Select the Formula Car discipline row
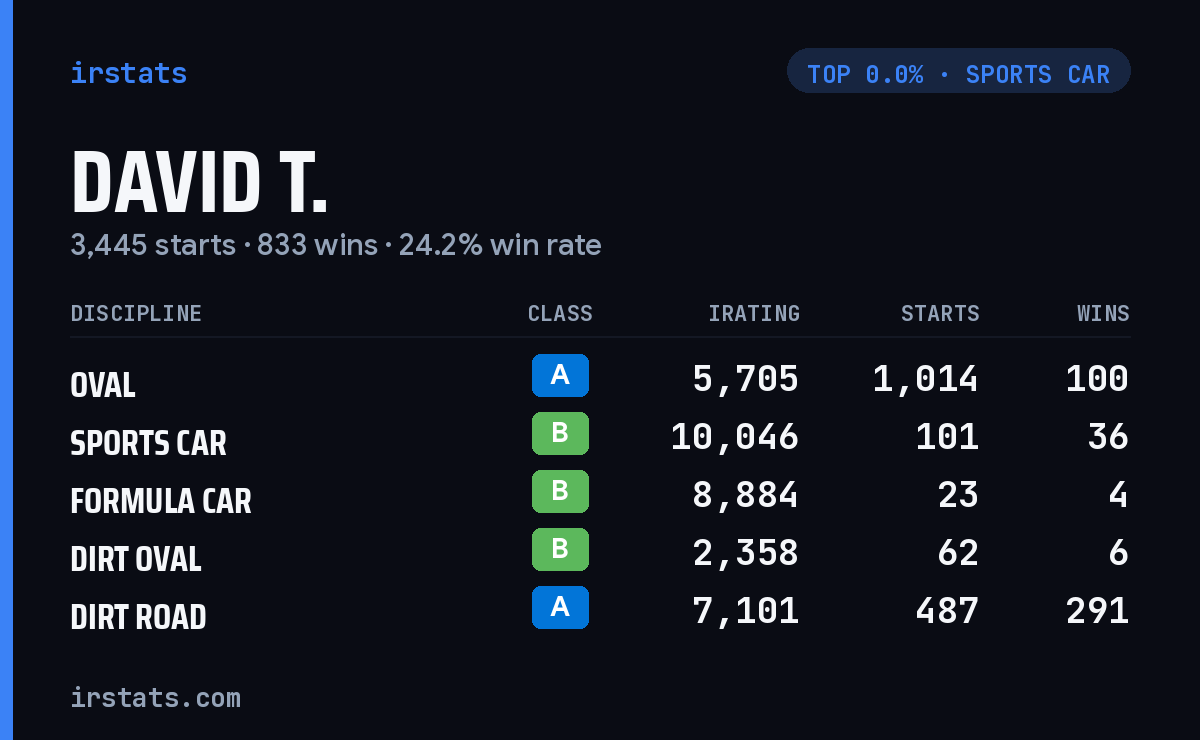The image size is (1200, 740). click(600, 495)
